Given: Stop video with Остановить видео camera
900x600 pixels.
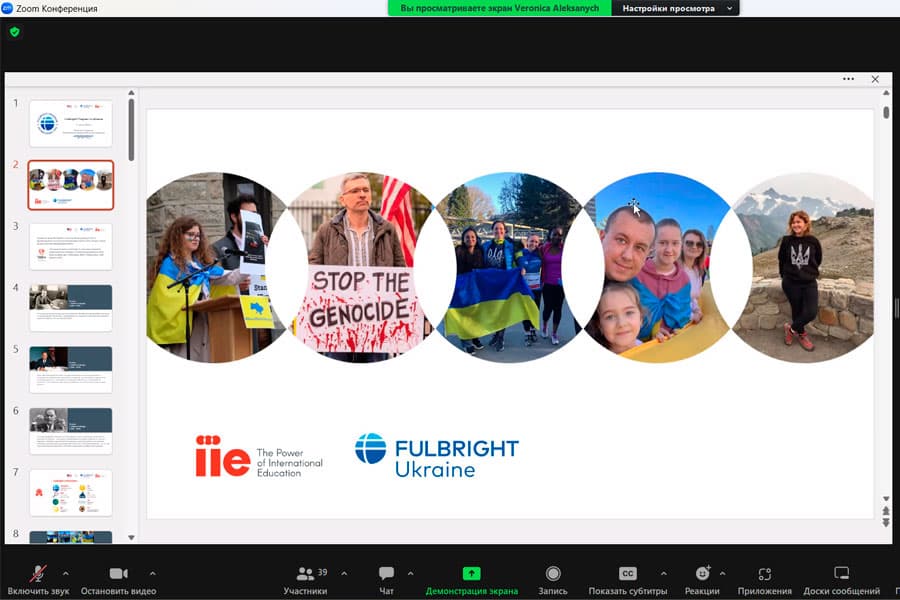Looking at the screenshot, I should 118,580.
